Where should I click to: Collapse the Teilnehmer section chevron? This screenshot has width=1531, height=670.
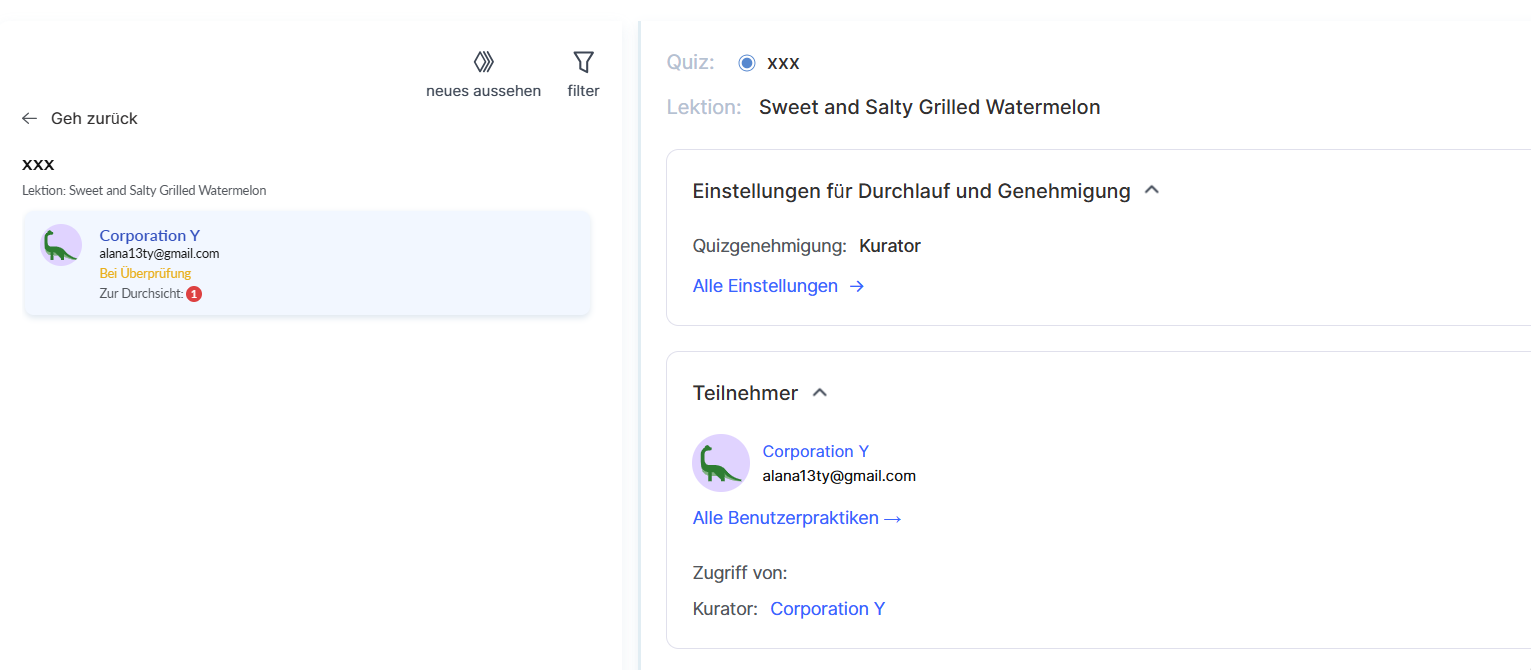click(820, 392)
